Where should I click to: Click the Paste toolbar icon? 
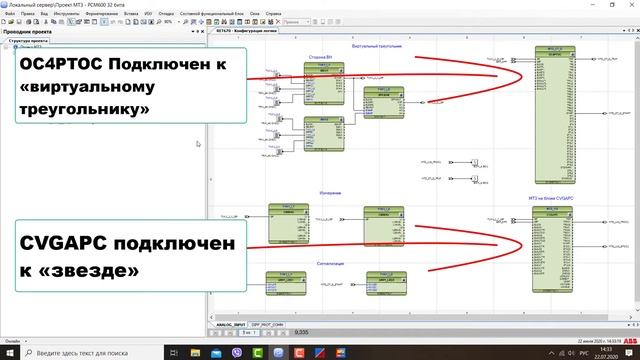[61, 22]
